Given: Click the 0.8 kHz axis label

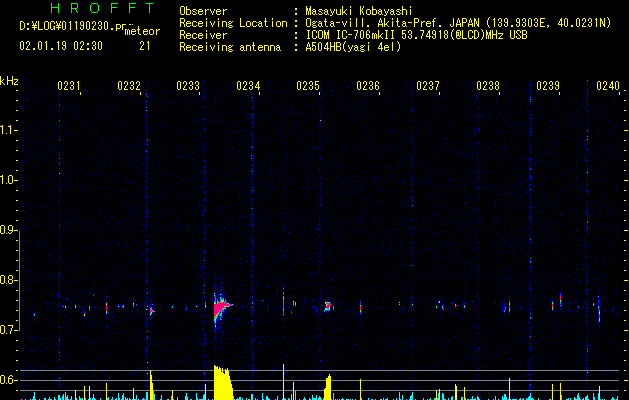Looking at the screenshot, I should (9, 280).
